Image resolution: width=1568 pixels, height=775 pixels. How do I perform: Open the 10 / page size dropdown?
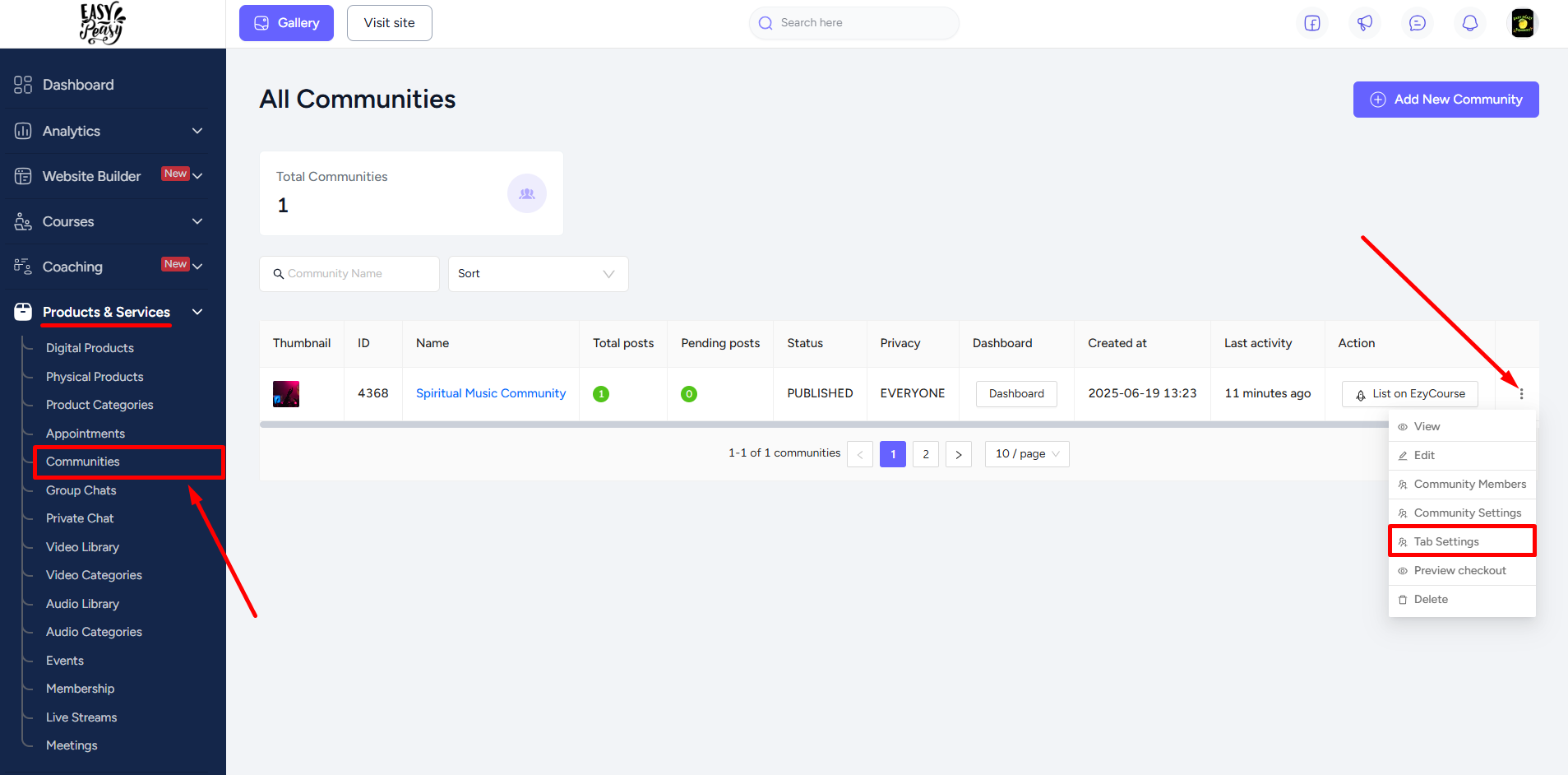click(1027, 454)
